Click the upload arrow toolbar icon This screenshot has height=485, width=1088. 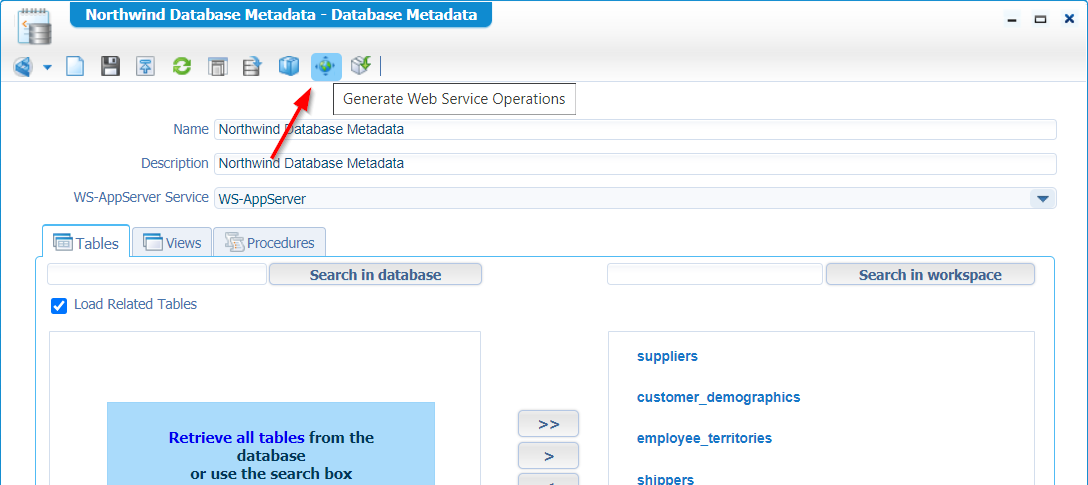(x=146, y=66)
